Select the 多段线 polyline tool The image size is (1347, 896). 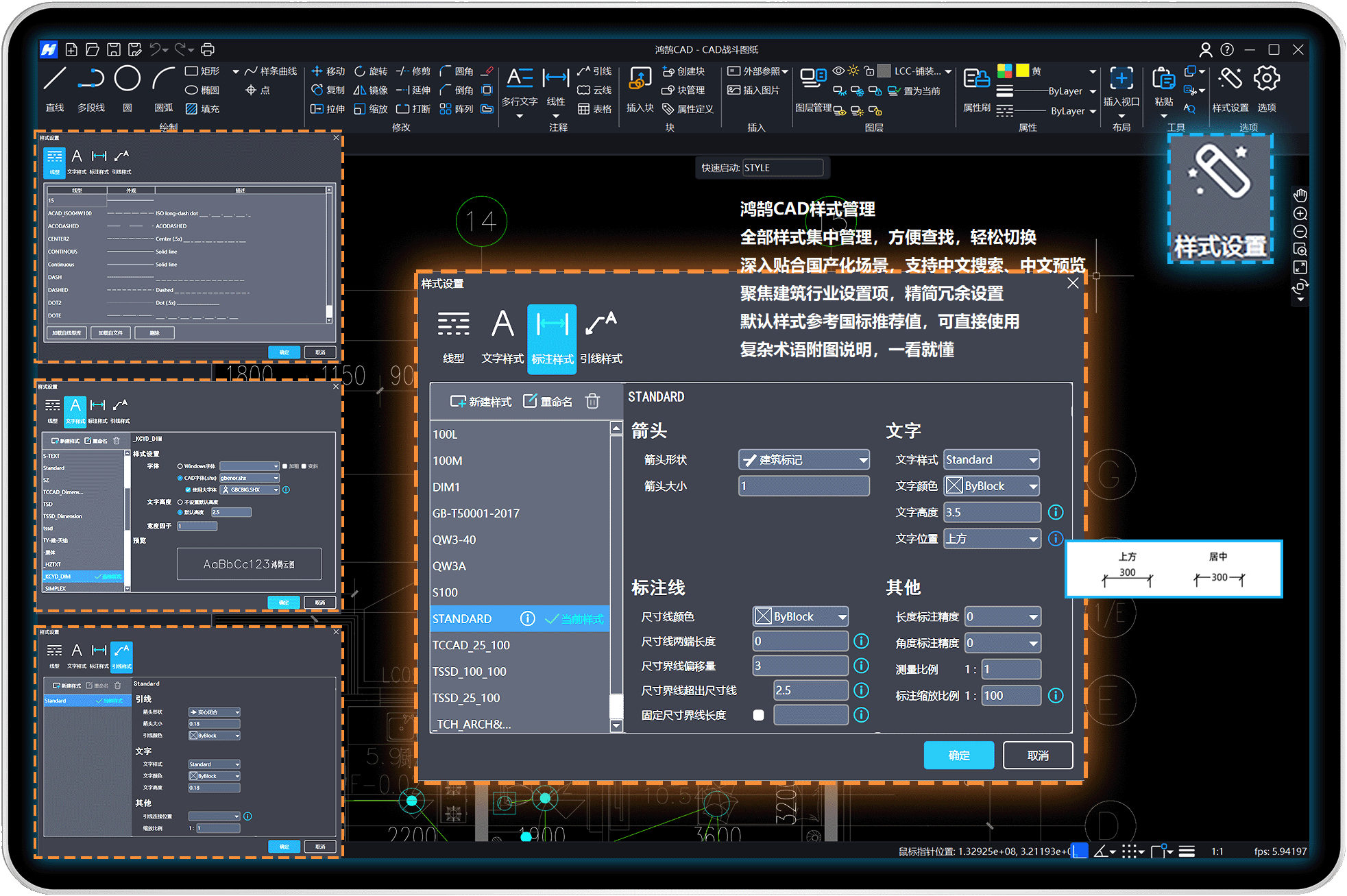click(91, 88)
